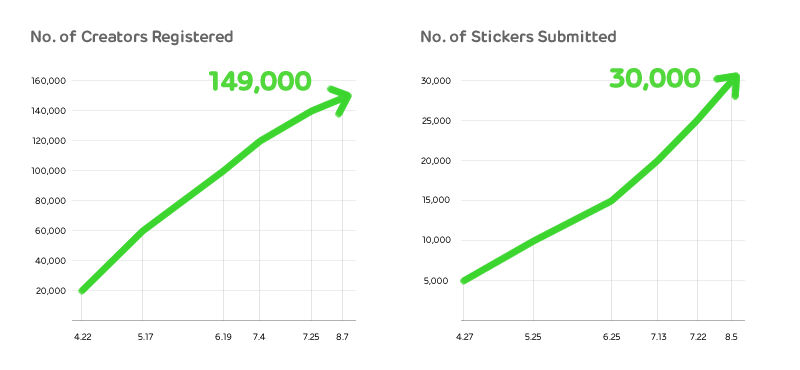Select the 'No. of Stickers Submitted' chart title
Screen dimensions: 800x370
pyautogui.click(x=518, y=37)
